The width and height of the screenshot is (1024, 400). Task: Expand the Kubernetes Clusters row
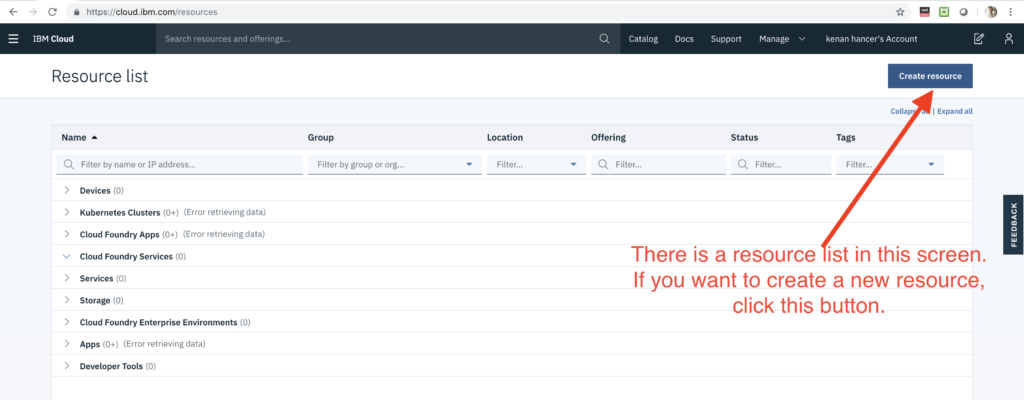pos(67,212)
